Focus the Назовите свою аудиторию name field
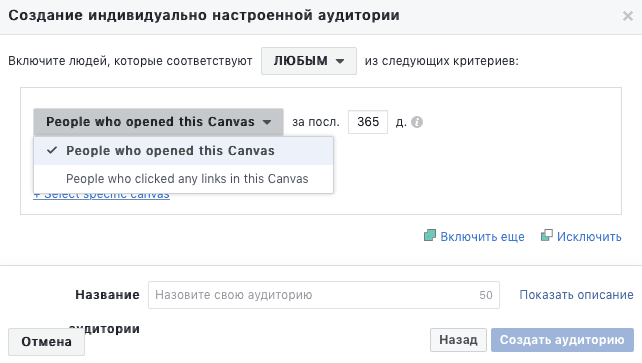The height and width of the screenshot is (363, 642). click(323, 295)
